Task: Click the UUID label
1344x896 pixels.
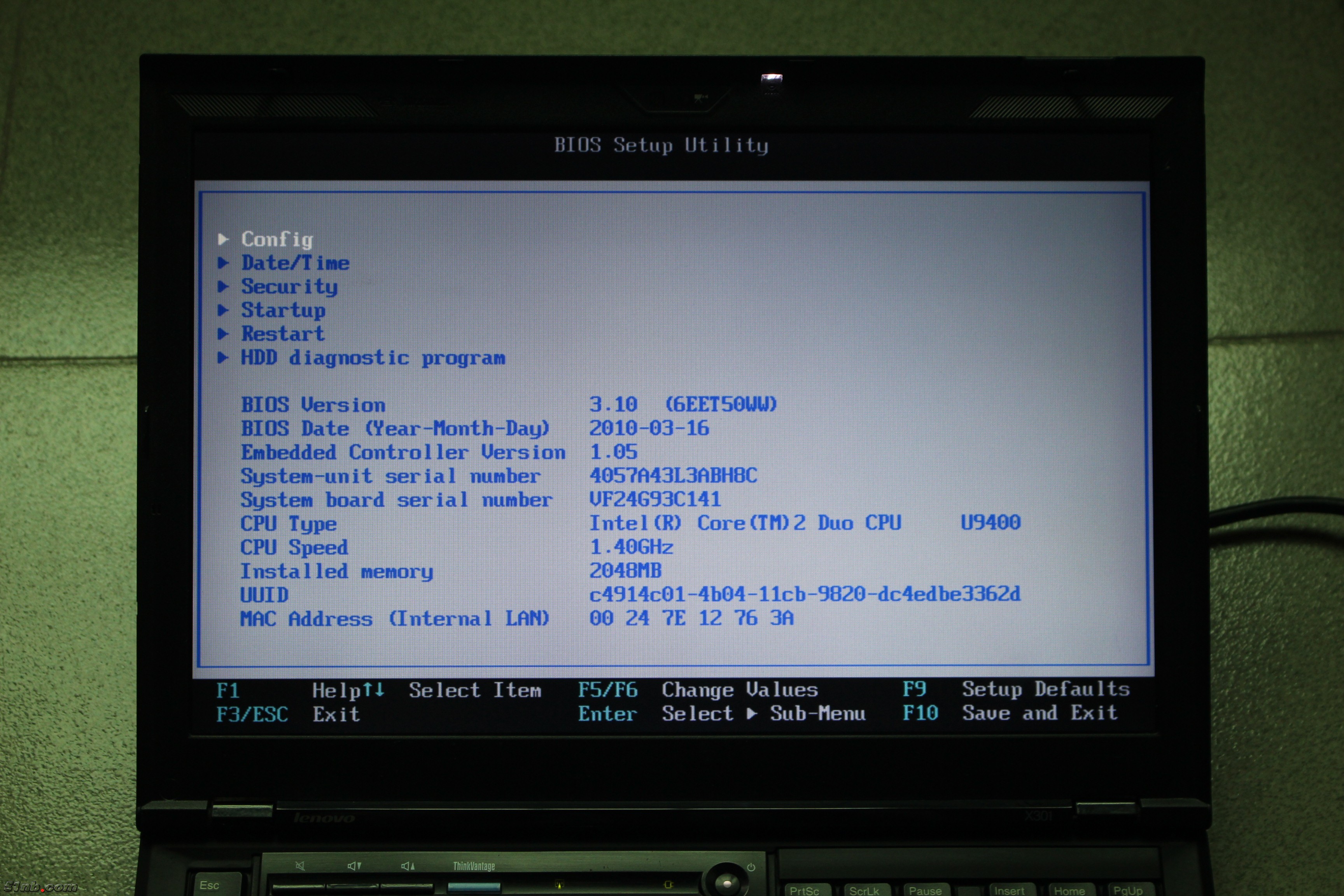Action: click(x=264, y=595)
